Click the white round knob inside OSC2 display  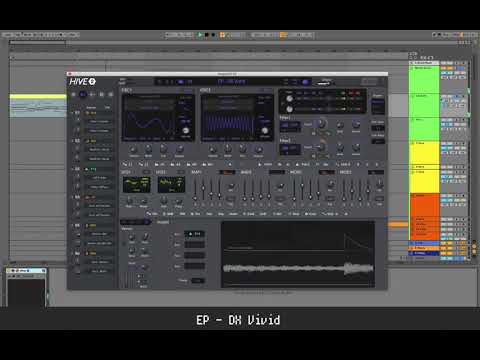[265, 130]
